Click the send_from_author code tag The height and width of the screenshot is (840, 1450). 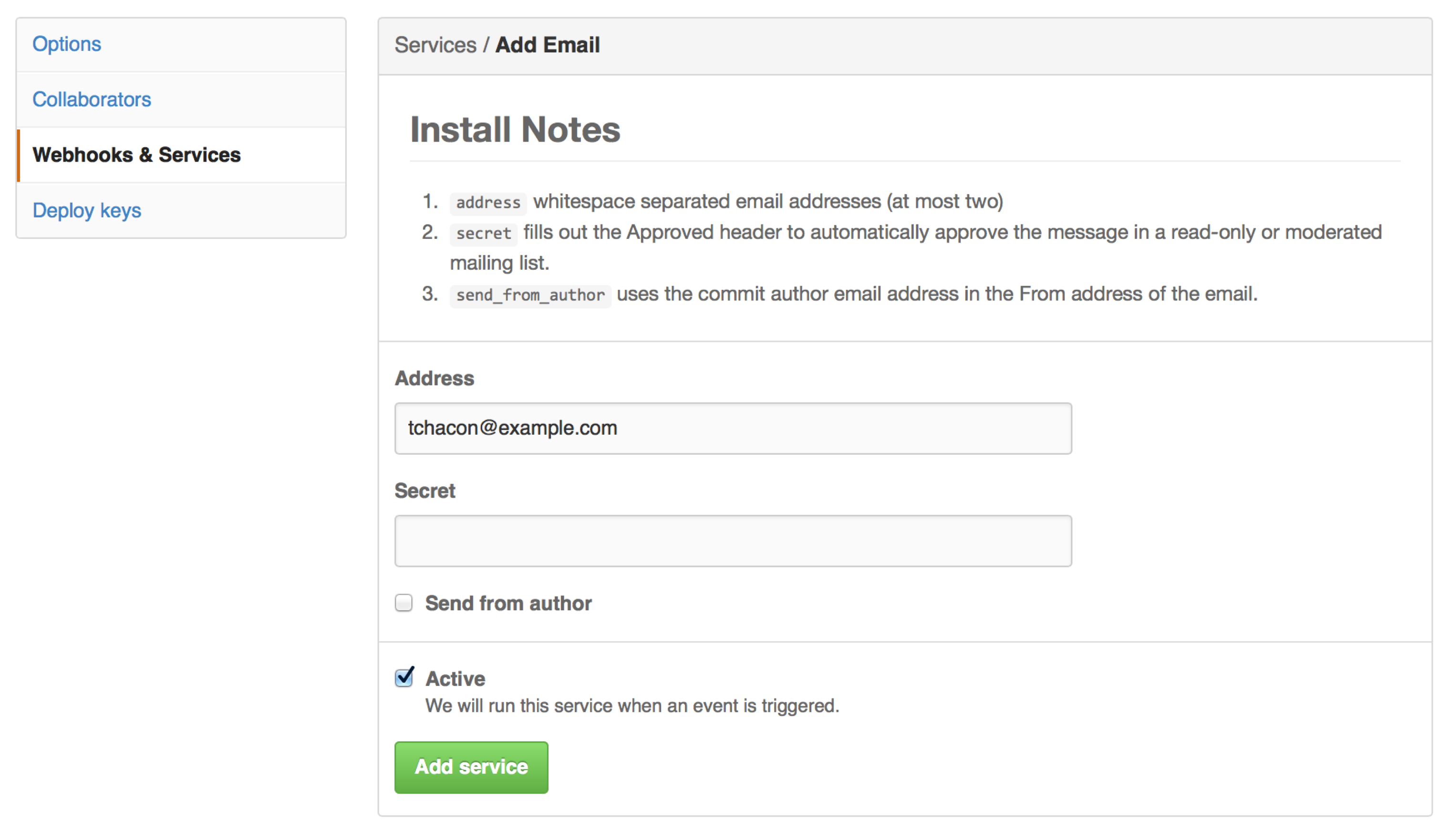coord(530,296)
